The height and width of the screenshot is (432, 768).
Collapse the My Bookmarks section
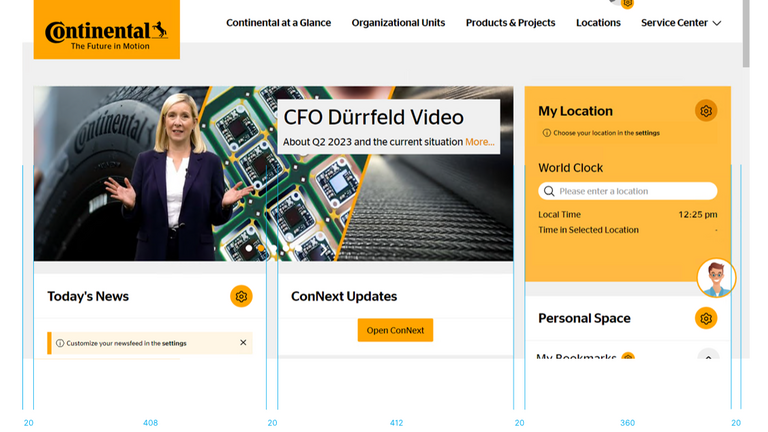click(x=708, y=356)
